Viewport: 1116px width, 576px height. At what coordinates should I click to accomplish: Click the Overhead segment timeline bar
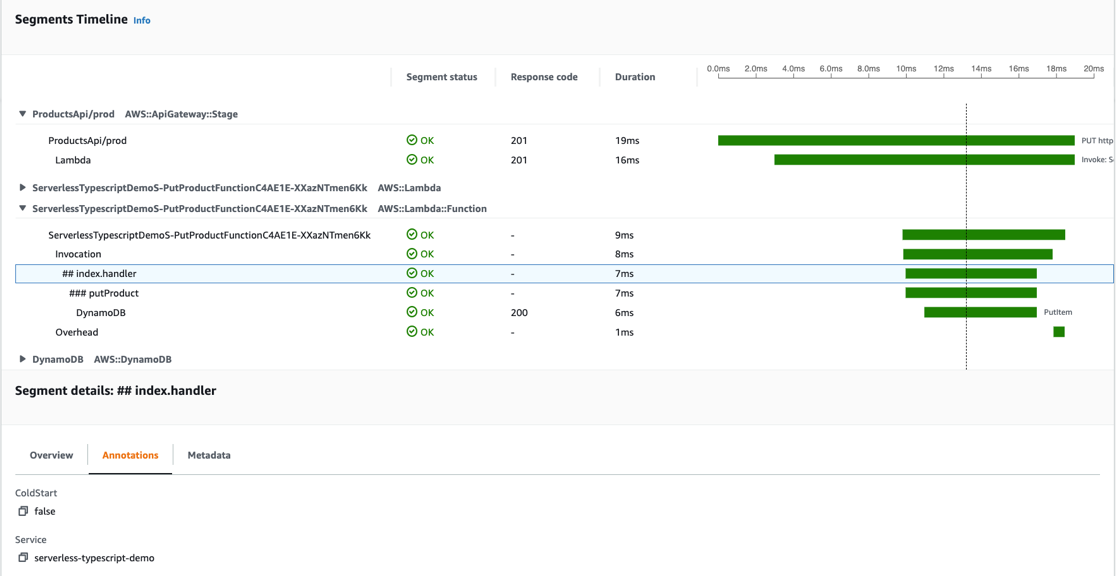coord(1059,332)
